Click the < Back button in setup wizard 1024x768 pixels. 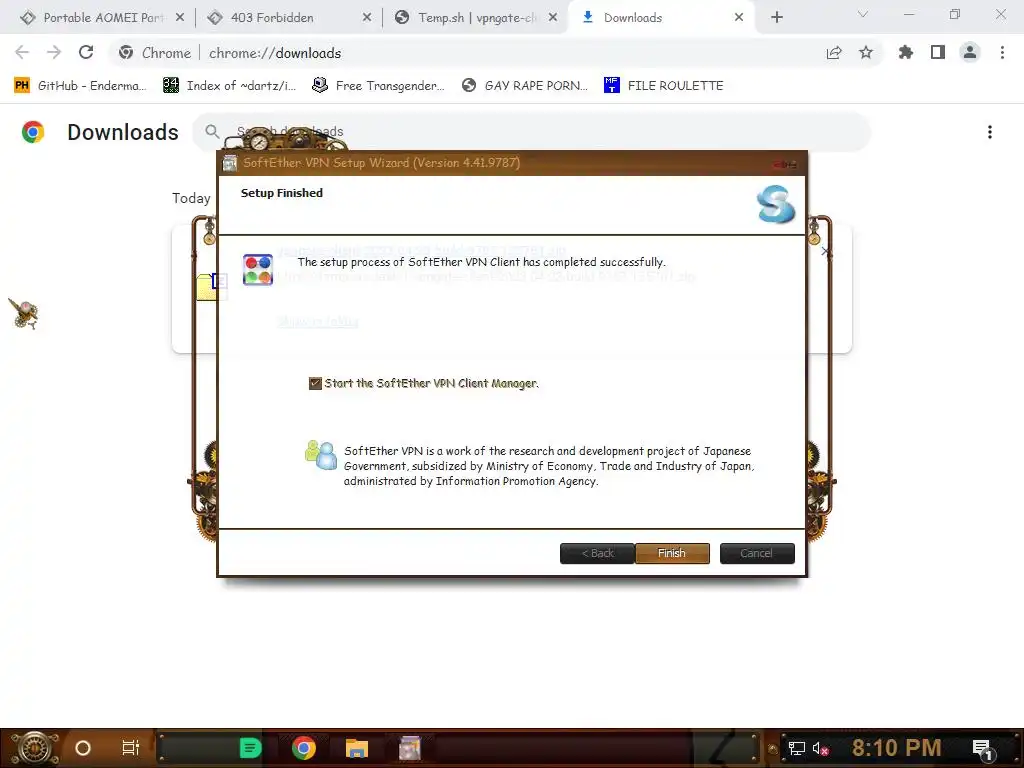coord(597,553)
